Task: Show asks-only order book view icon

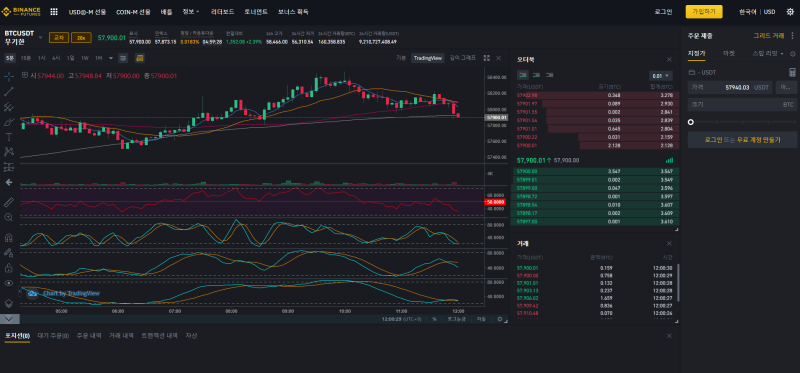Action: pos(549,75)
